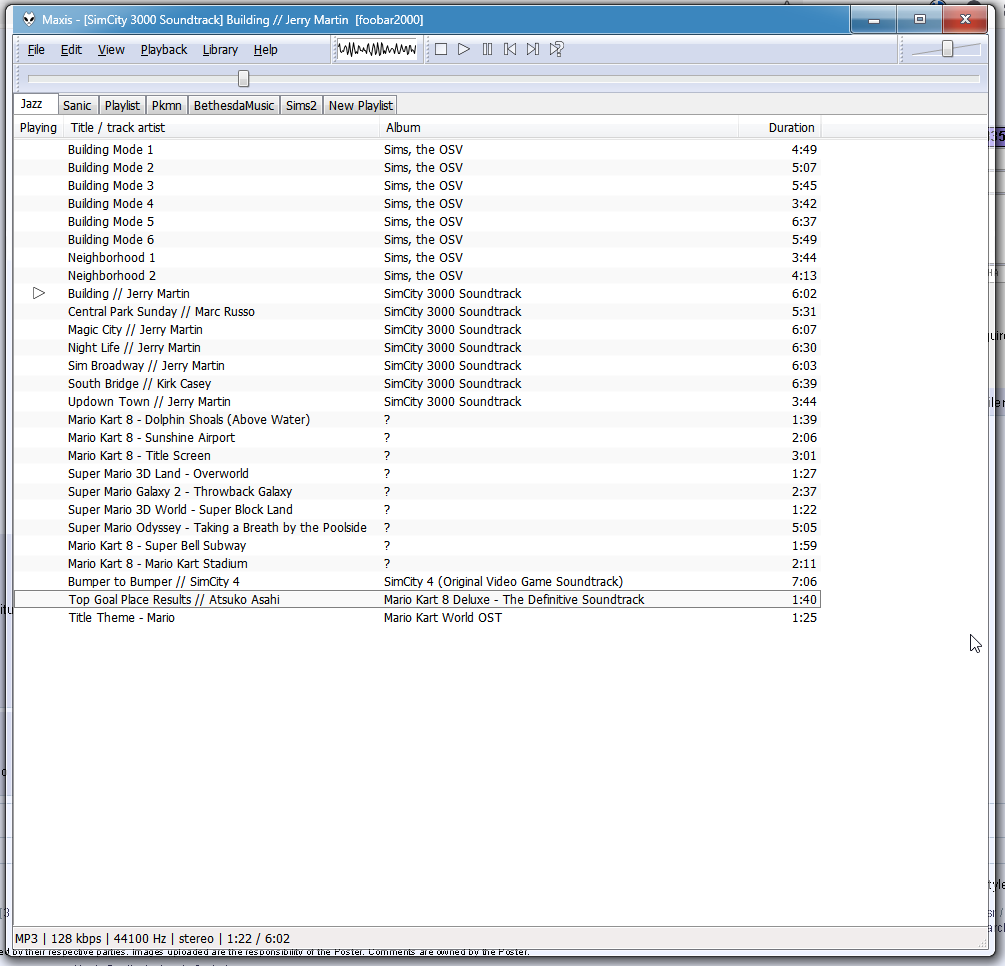Image resolution: width=1005 pixels, height=966 pixels.
Task: Maximize the foobar2000 window
Action: pyautogui.click(x=920, y=20)
